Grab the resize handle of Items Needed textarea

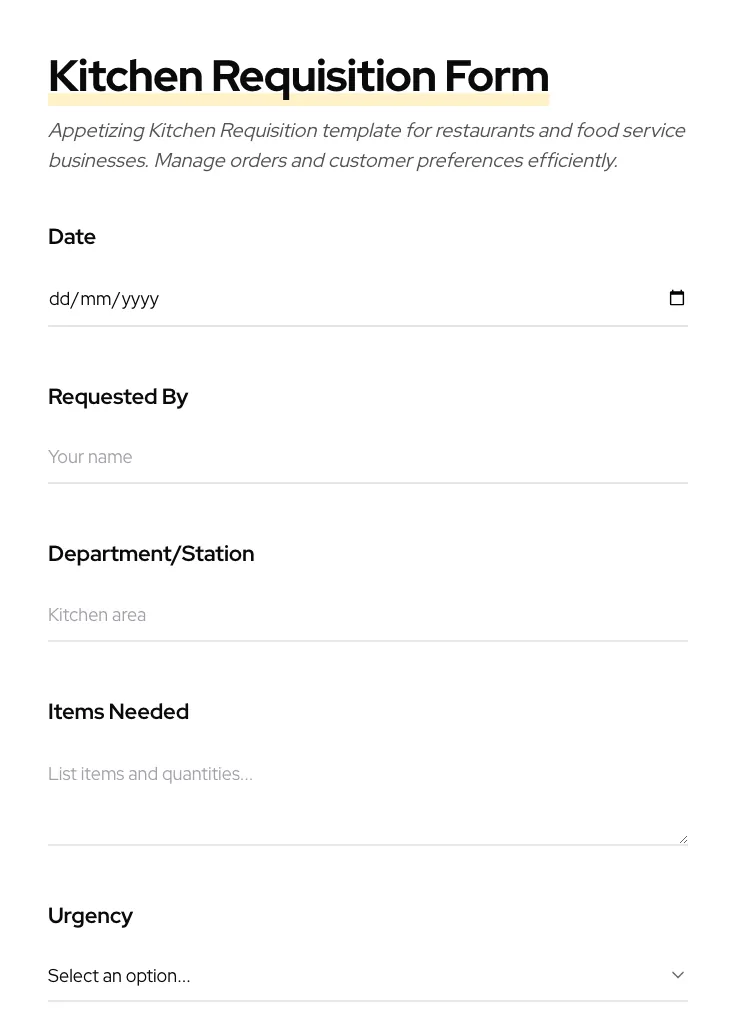(683, 839)
